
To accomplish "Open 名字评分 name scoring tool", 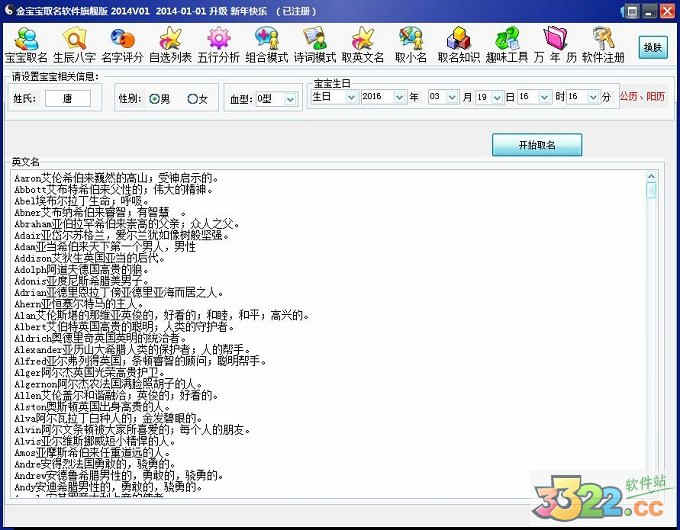I will point(122,45).
